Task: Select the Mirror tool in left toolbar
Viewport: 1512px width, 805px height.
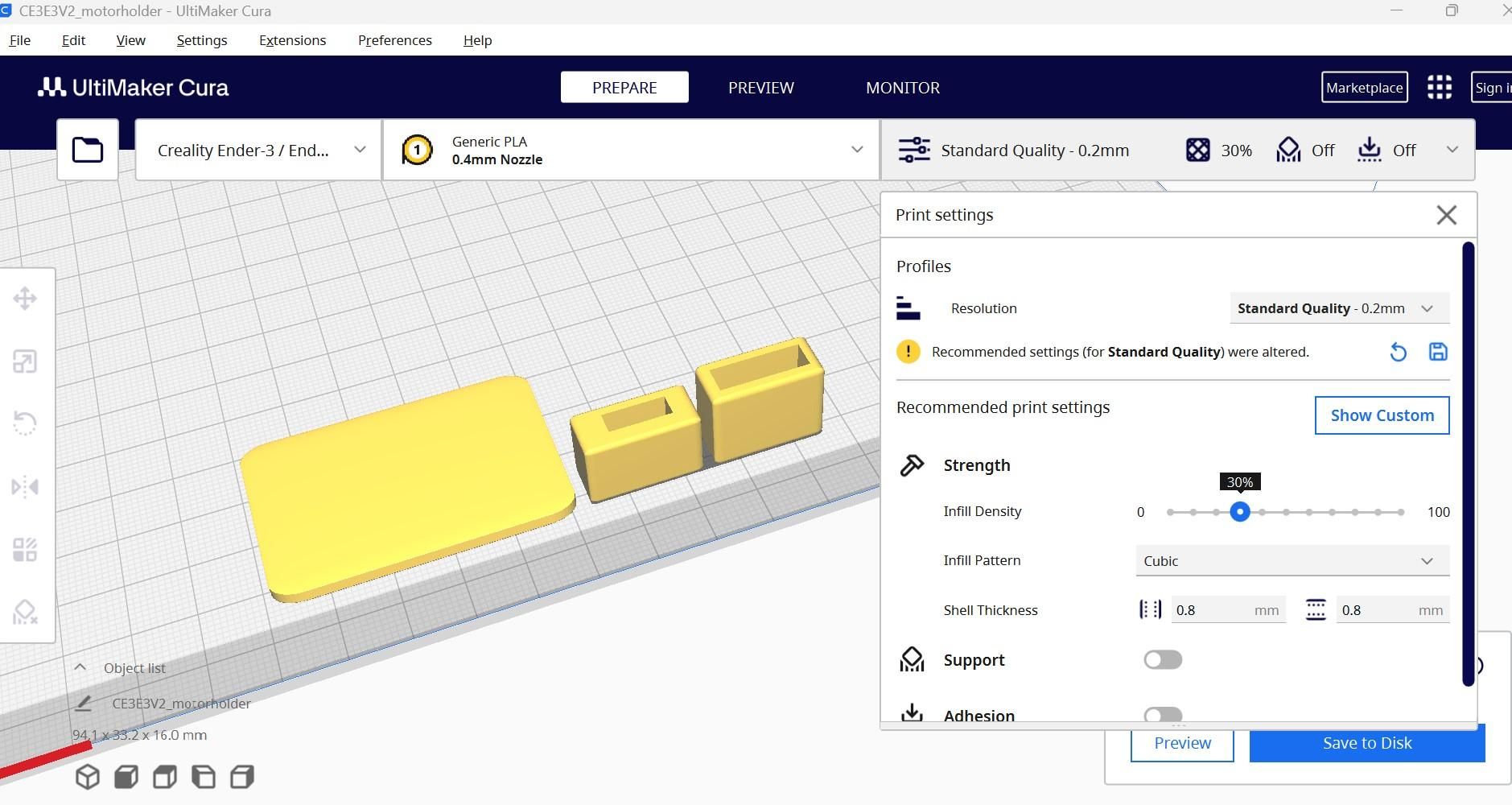Action: pos(25,486)
